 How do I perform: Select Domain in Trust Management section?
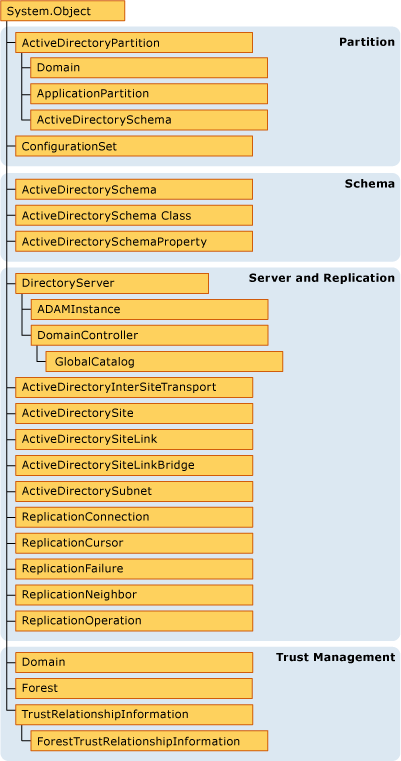pos(134,662)
